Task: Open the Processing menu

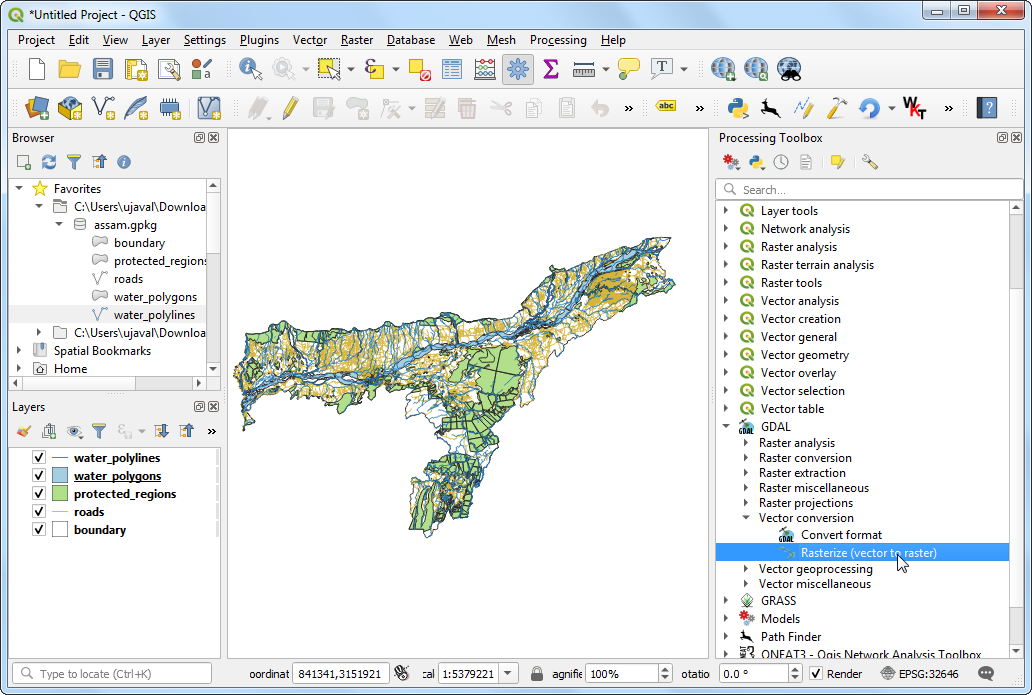Action: tap(558, 40)
